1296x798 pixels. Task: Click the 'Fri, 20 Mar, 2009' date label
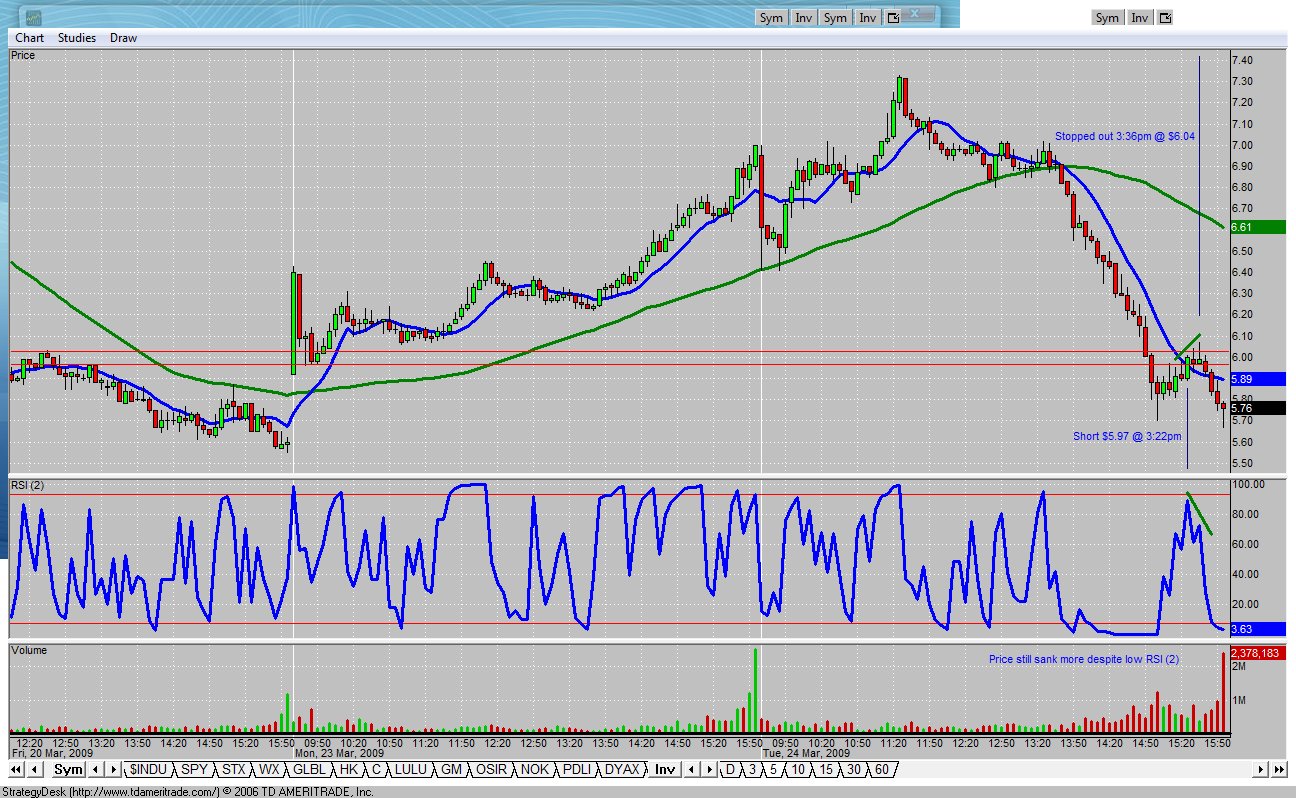[x=51, y=753]
